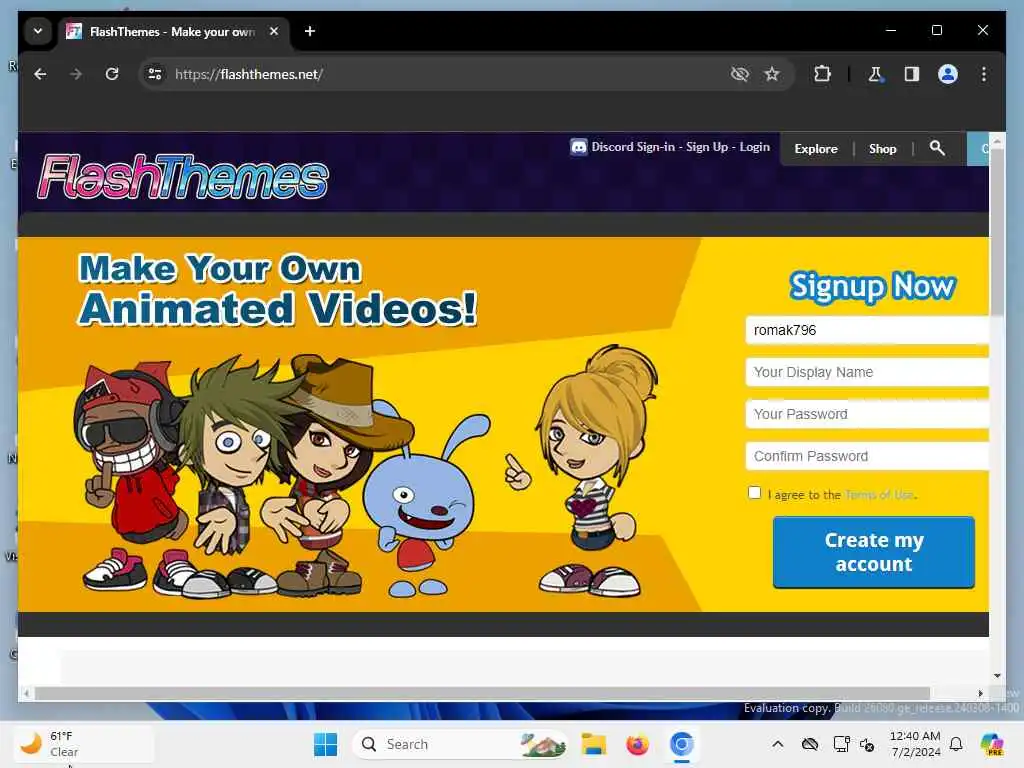
Task: Click the Confirm Password field
Action: 867,456
